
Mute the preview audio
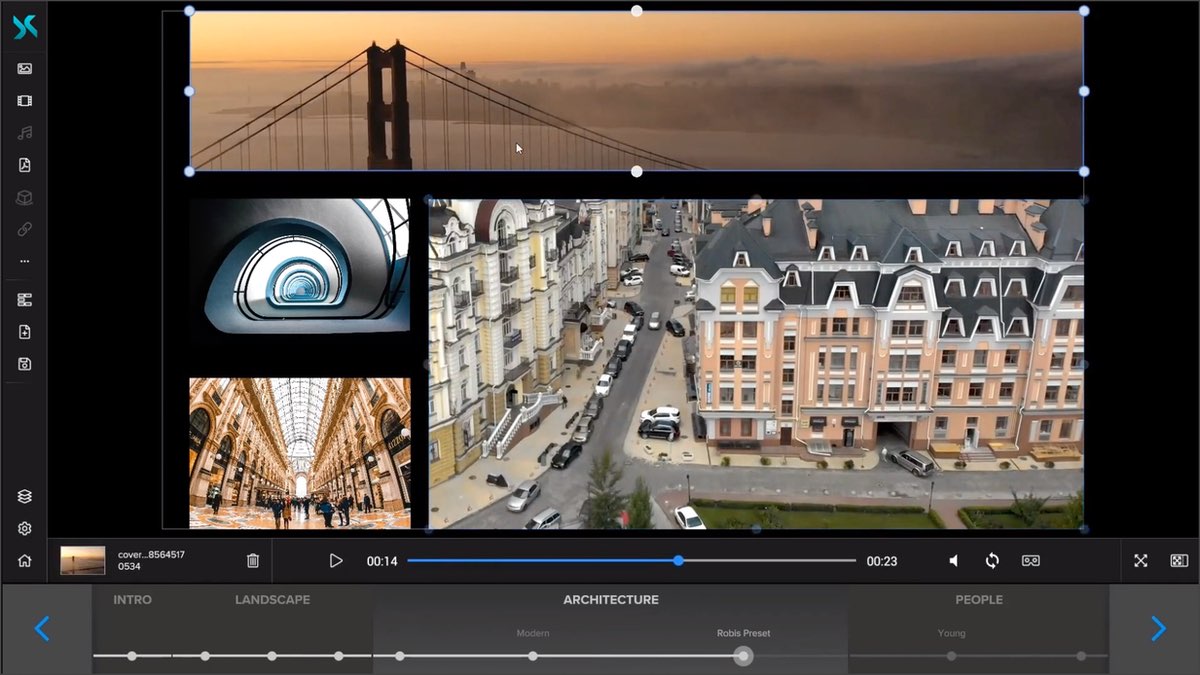(952, 561)
